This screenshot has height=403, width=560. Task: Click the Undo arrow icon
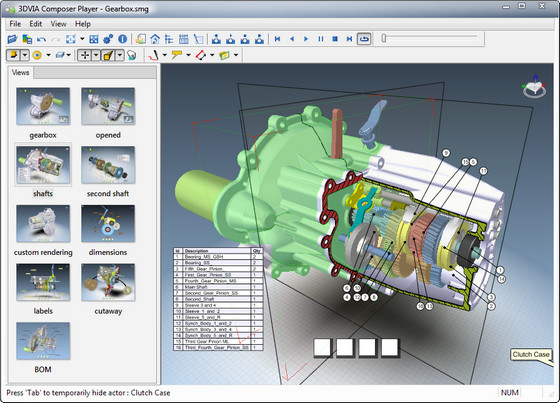pyautogui.click(x=41, y=39)
